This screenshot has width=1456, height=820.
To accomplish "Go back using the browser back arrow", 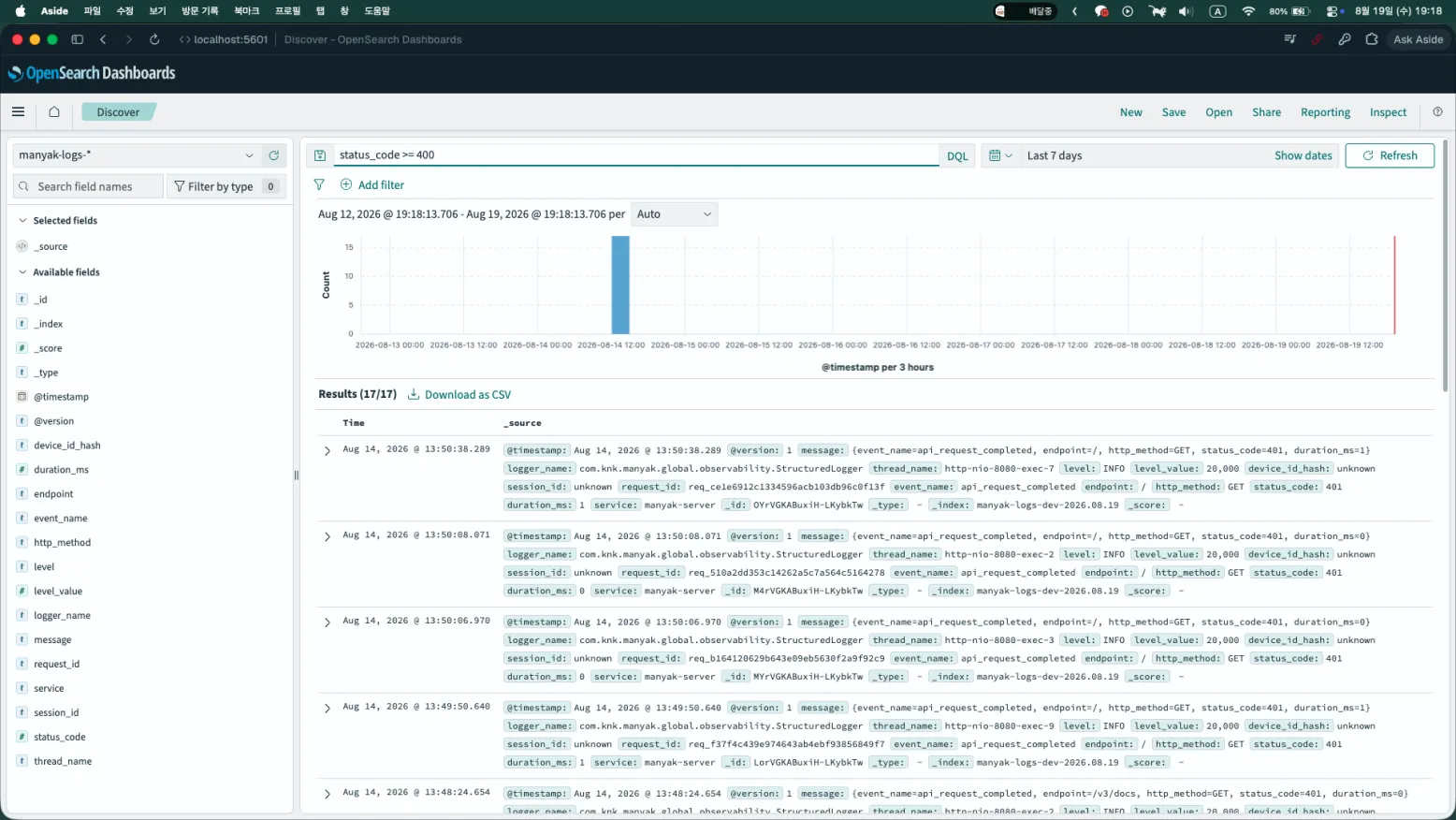I will 103,39.
